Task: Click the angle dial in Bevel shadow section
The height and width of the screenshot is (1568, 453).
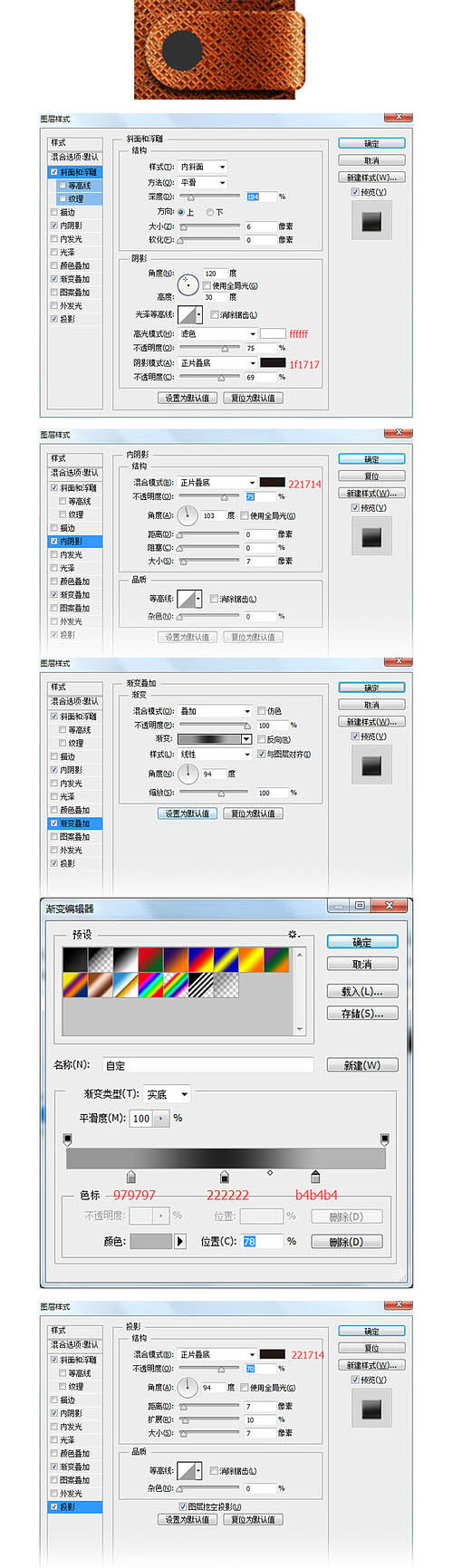Action: click(x=188, y=284)
